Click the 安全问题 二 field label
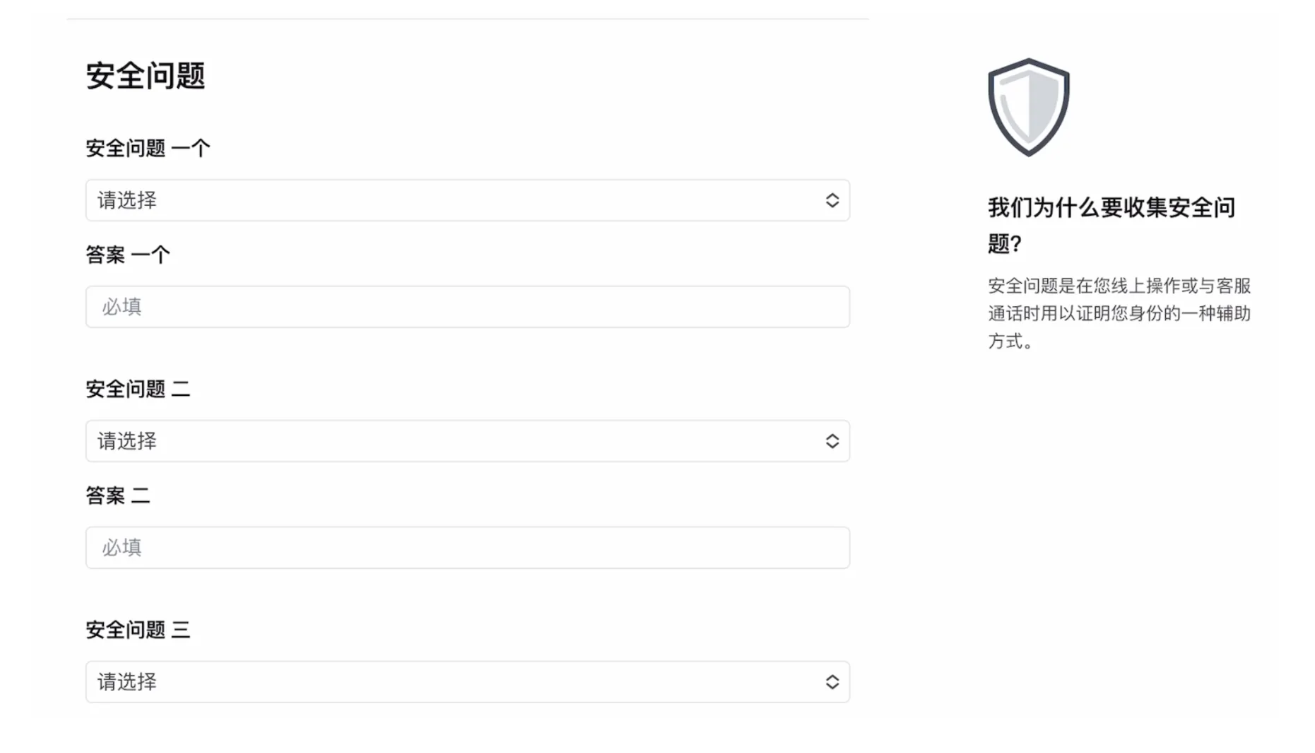The height and width of the screenshot is (753, 1315). click(138, 389)
